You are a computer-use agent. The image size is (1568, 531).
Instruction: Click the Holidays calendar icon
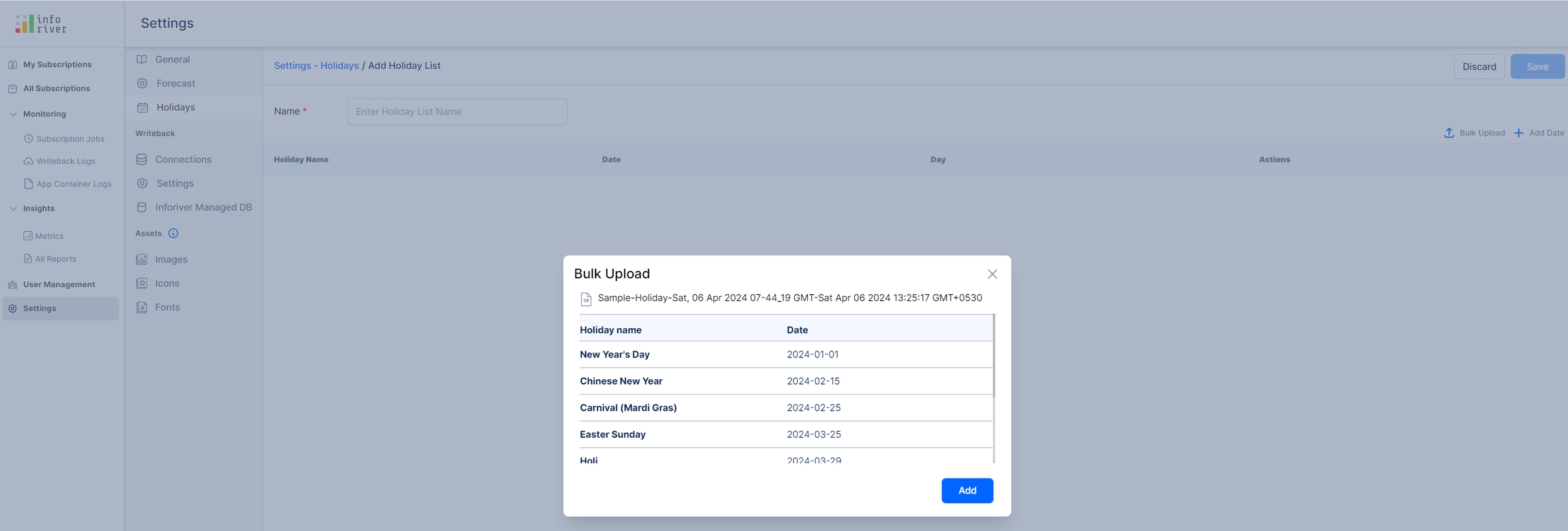142,108
